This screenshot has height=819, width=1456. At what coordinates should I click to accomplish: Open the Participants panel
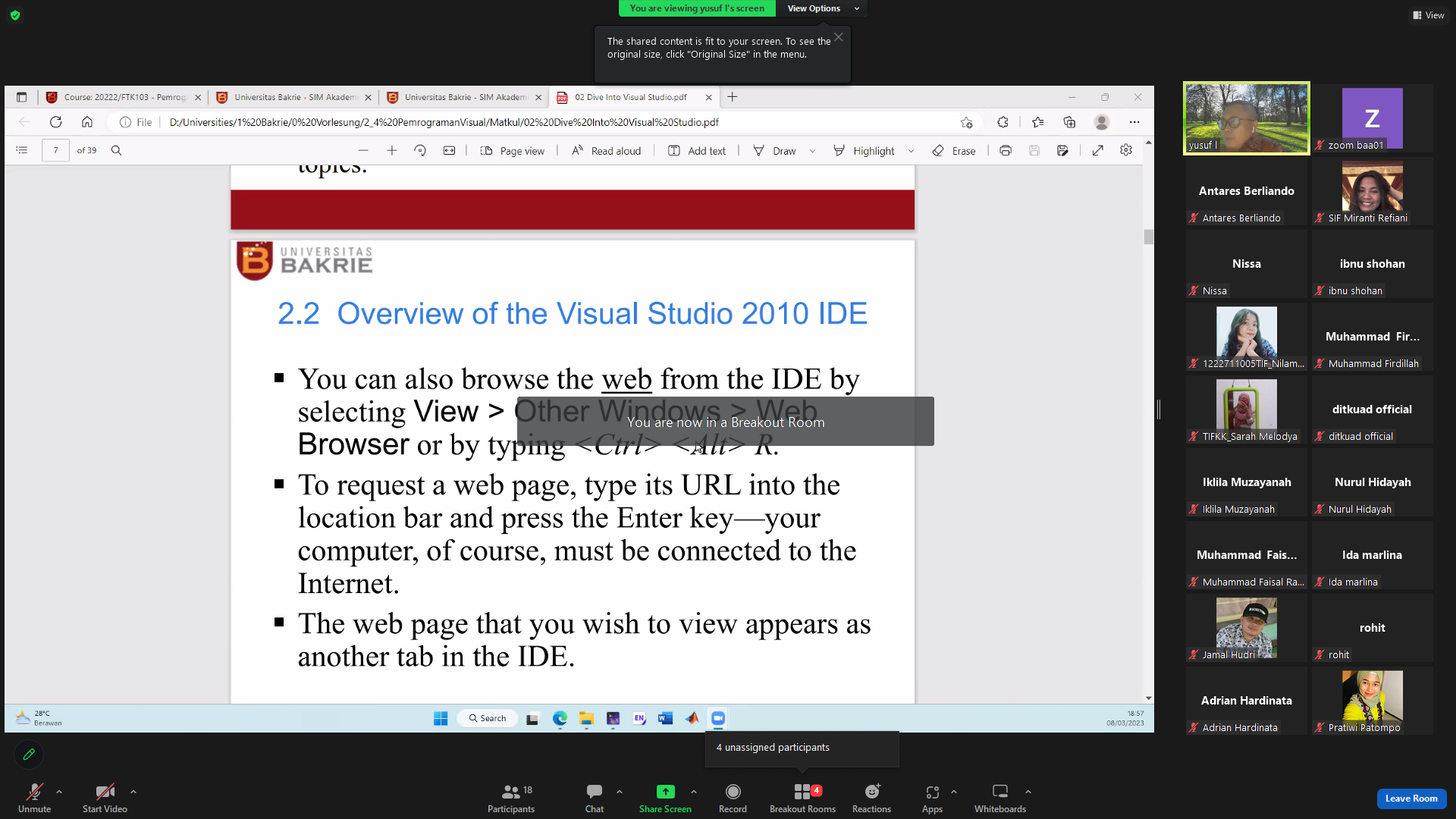pos(511,798)
